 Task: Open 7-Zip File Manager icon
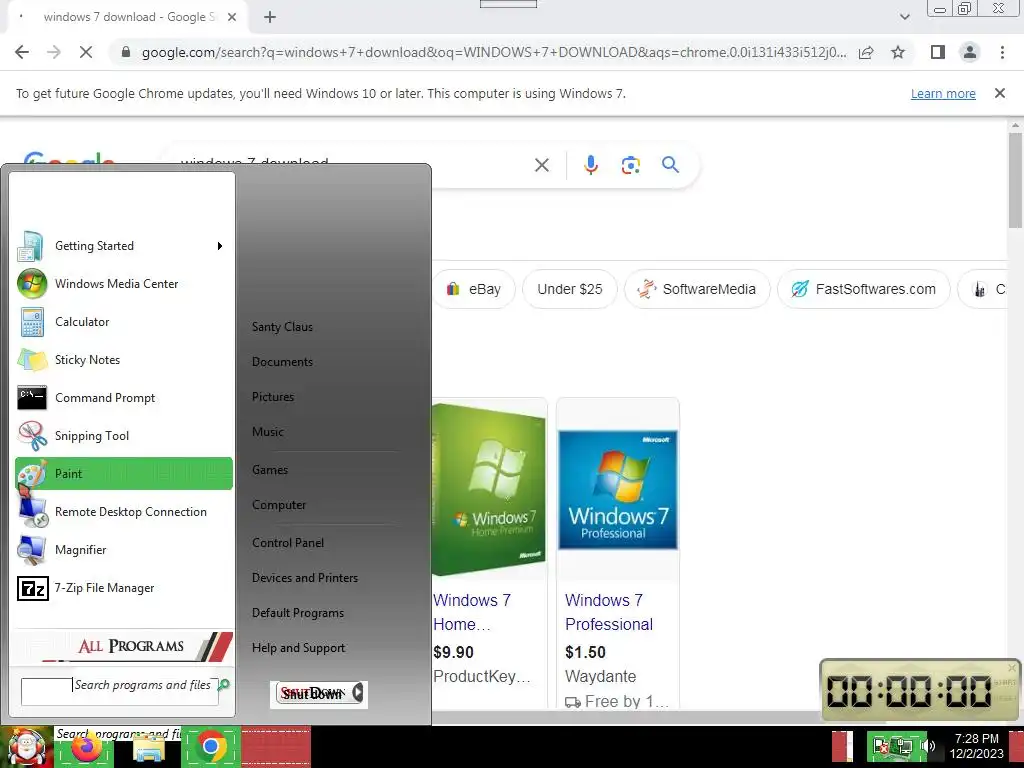click(33, 588)
